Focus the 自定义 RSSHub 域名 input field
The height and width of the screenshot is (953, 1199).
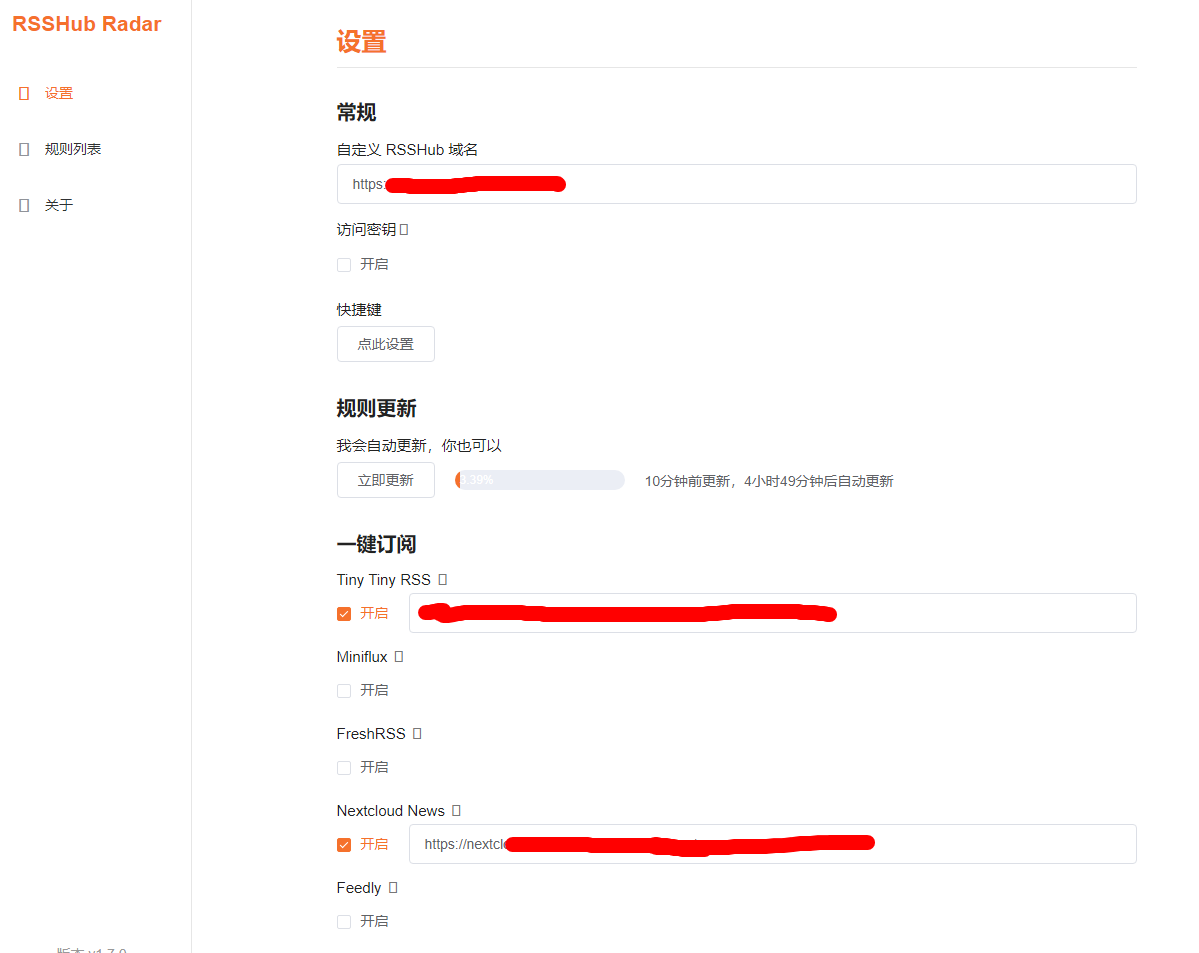tap(736, 184)
